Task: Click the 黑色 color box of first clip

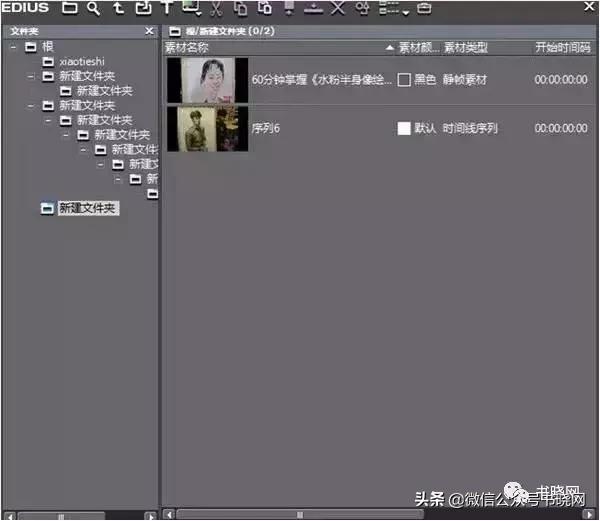Action: coord(404,80)
